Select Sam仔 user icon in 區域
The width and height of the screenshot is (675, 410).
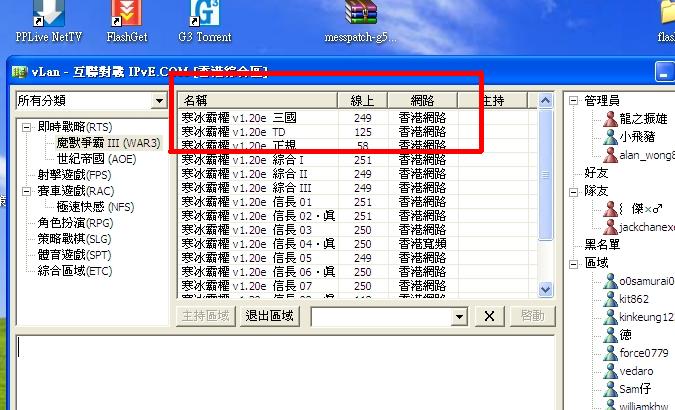(x=610, y=389)
